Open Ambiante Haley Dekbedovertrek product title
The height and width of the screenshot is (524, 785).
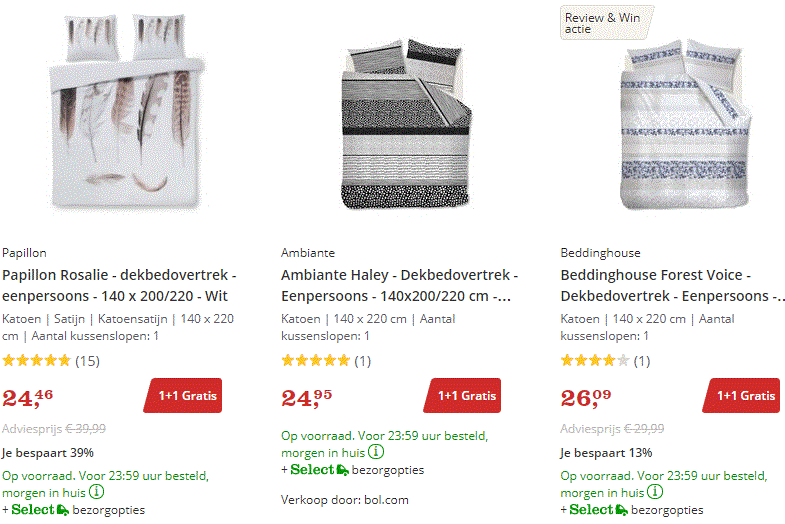coord(399,285)
